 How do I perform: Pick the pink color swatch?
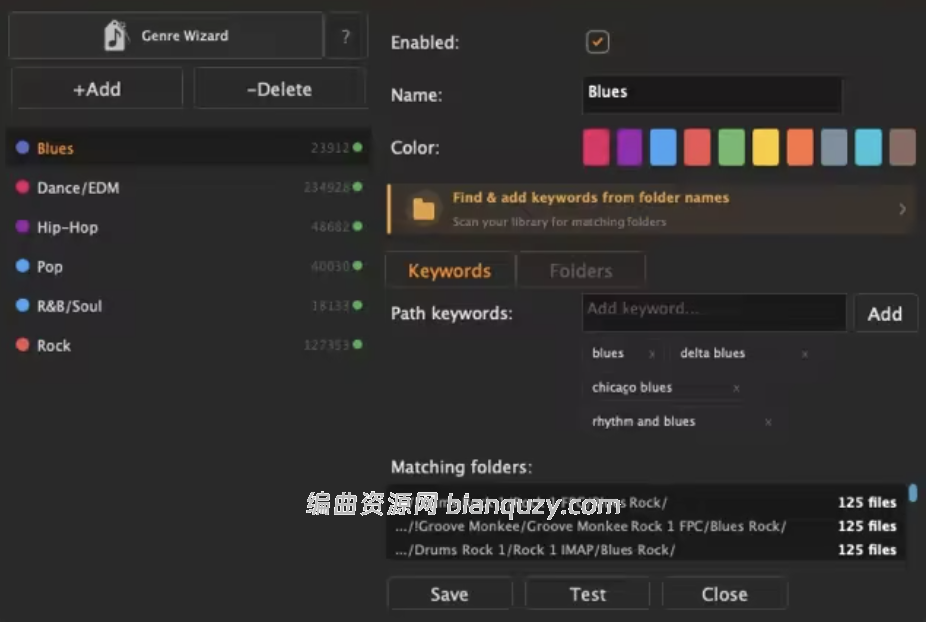pyautogui.click(x=596, y=147)
